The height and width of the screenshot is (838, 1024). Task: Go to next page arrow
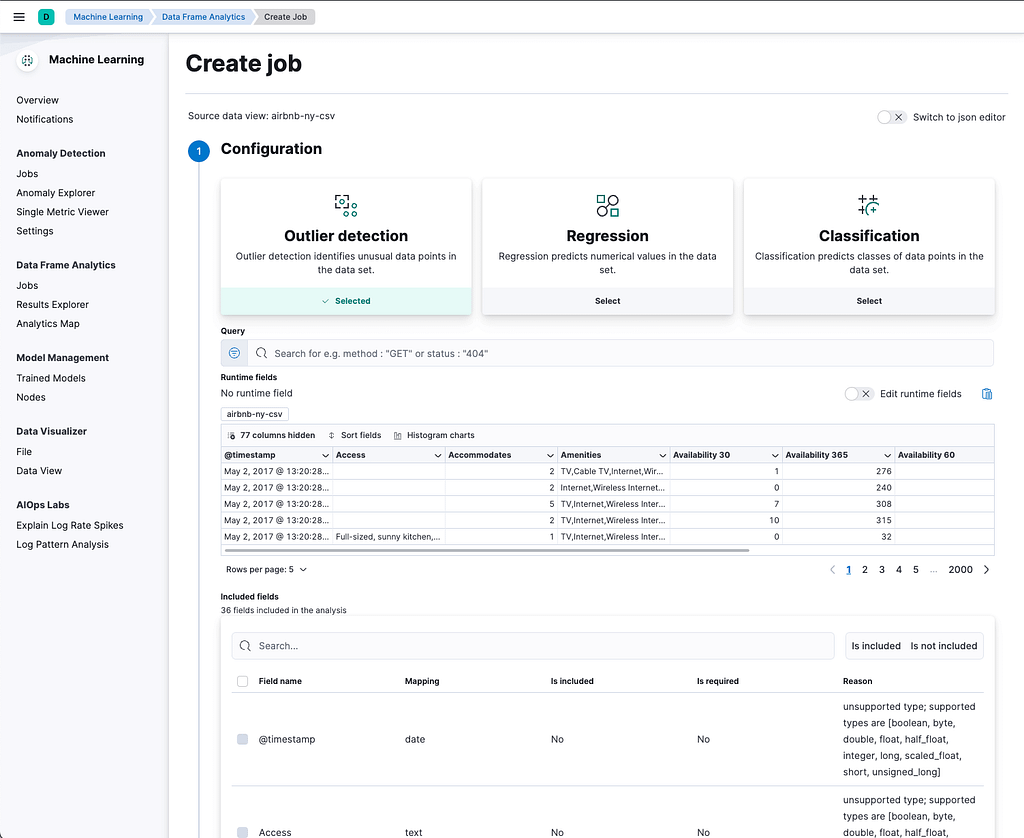tap(986, 570)
